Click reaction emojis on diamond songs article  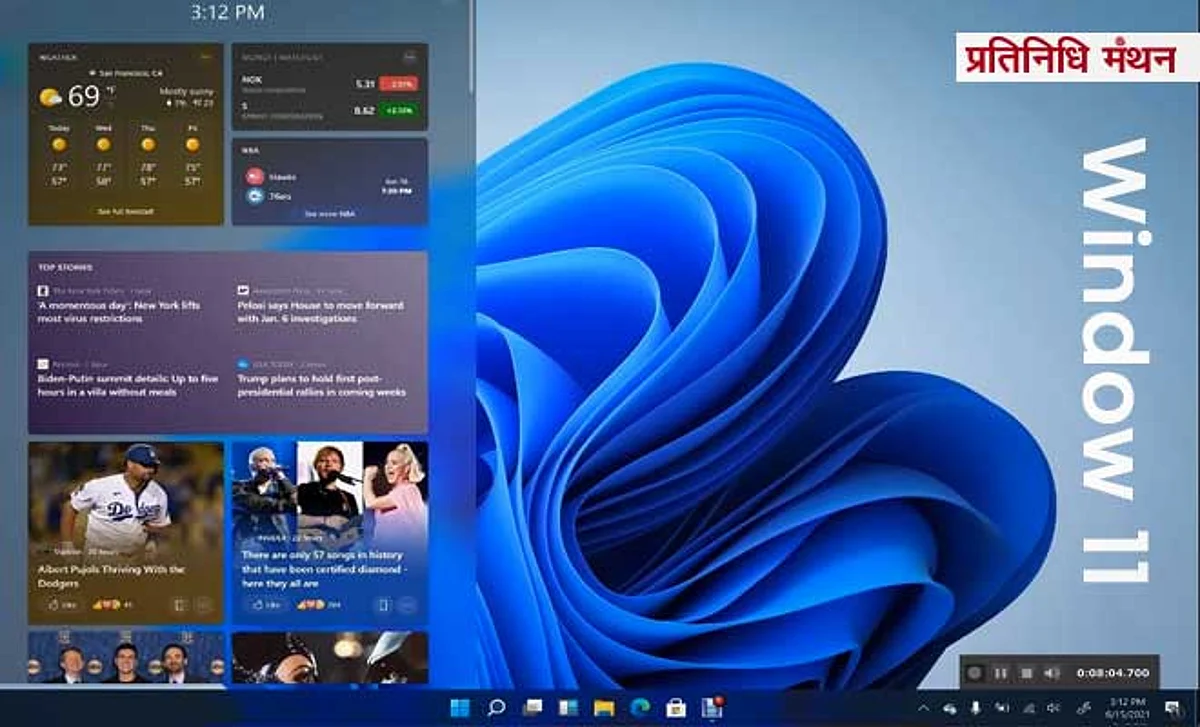[312, 605]
